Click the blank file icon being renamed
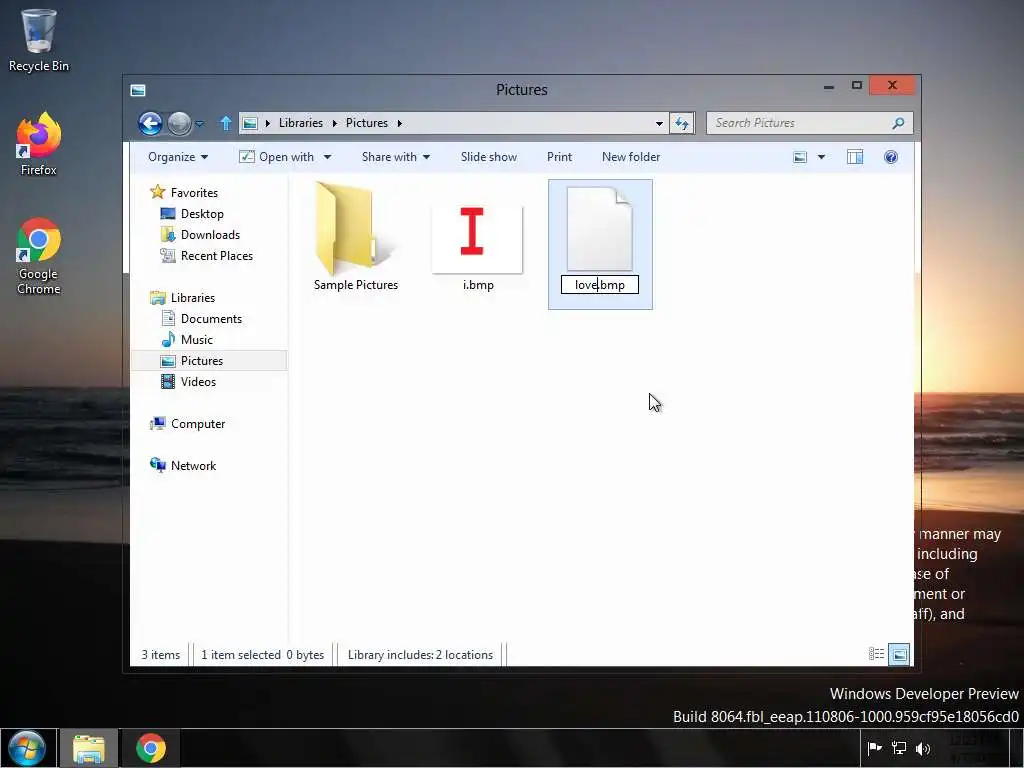The height and width of the screenshot is (768, 1024). pos(600,229)
